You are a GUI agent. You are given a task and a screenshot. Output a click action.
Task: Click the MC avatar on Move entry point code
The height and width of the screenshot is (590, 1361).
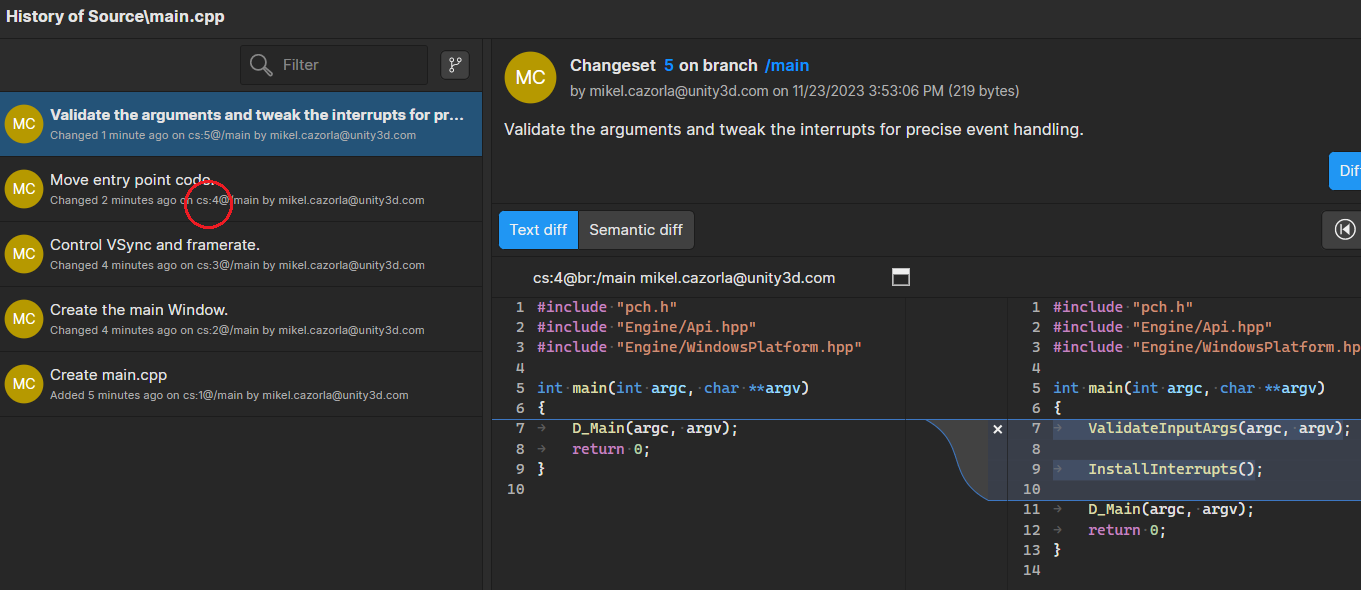tap(23, 189)
